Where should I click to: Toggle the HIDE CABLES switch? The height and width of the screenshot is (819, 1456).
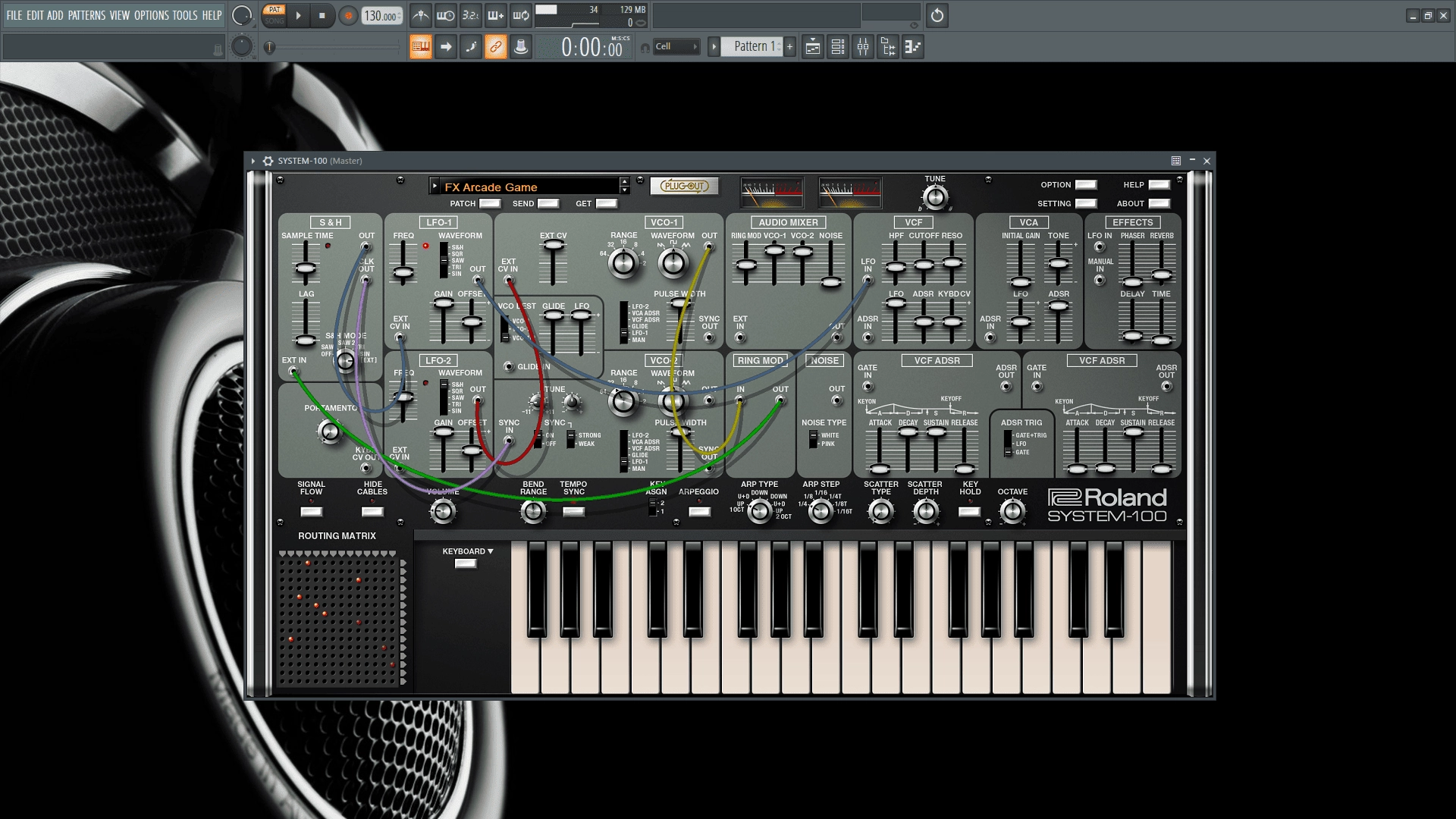pos(372,512)
